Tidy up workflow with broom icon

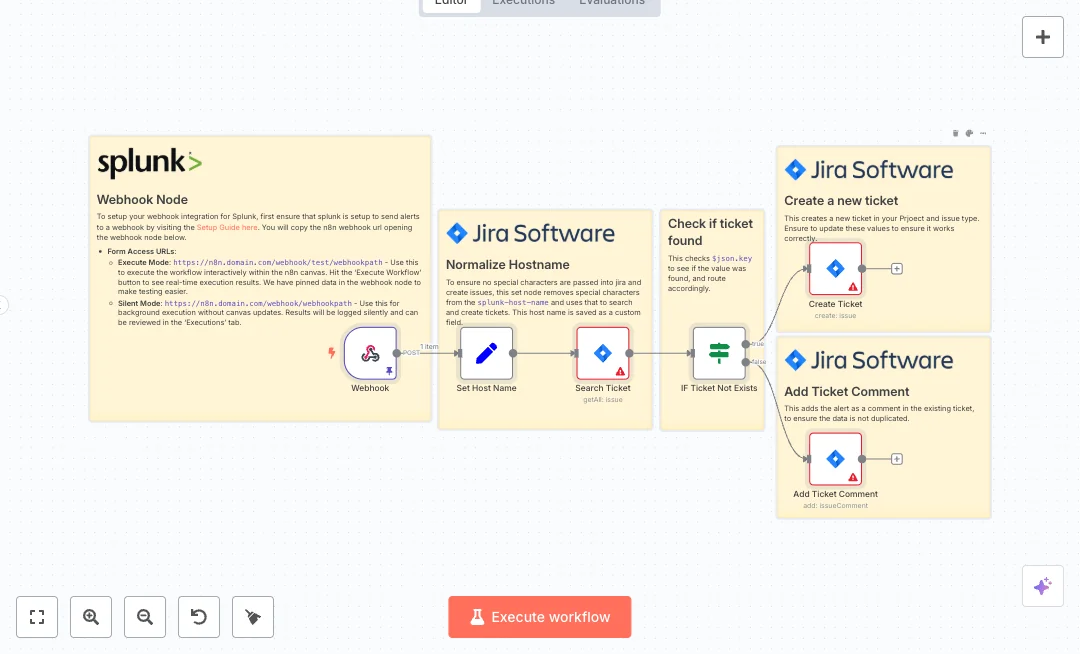pos(253,617)
